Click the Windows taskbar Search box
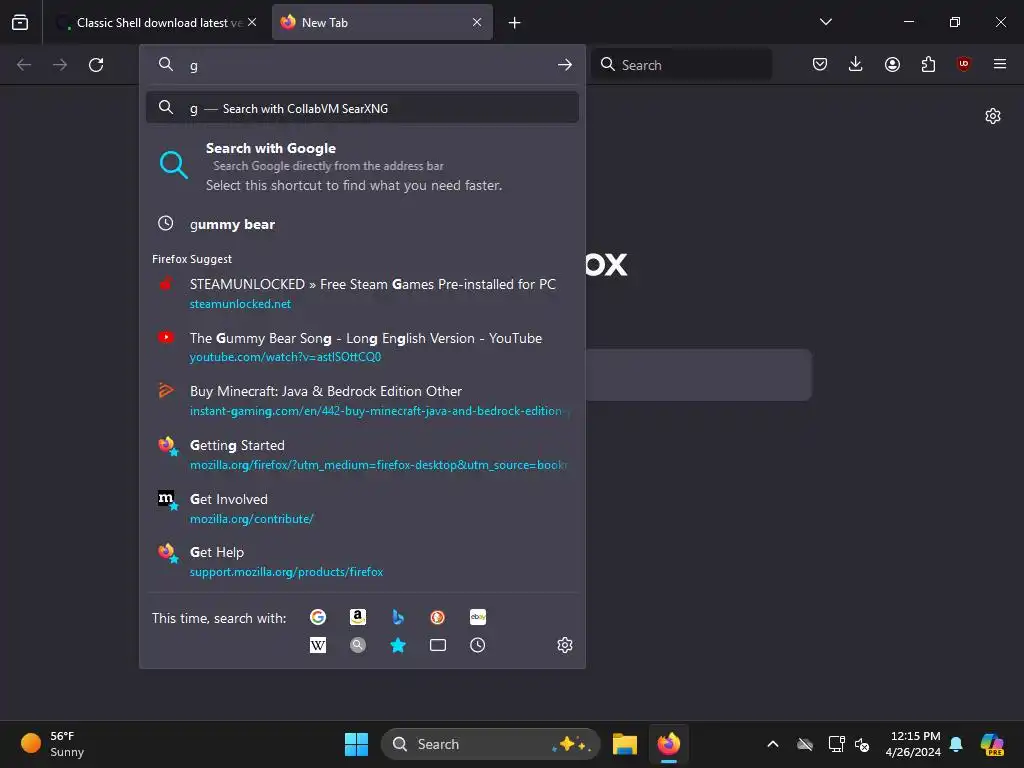This screenshot has width=1024, height=768. (490, 744)
